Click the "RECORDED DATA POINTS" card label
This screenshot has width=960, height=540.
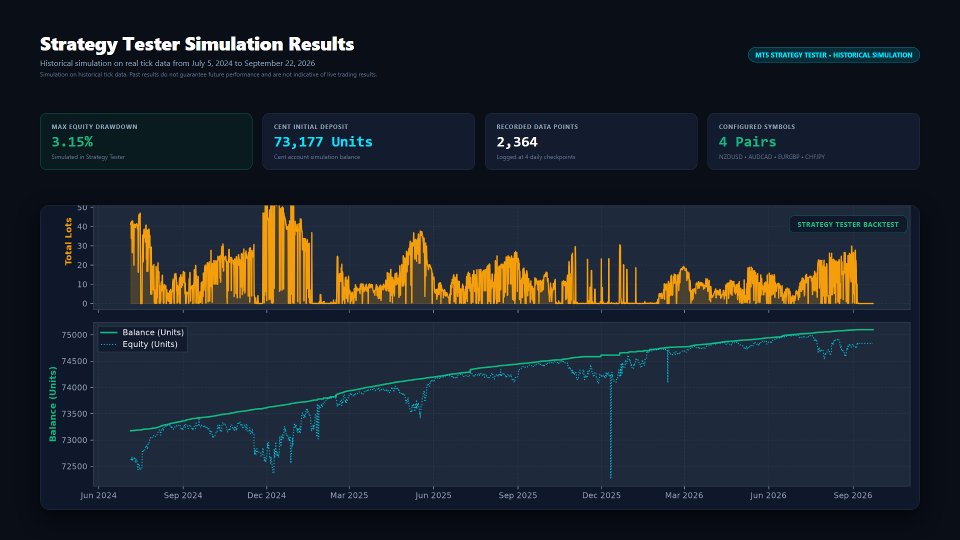tap(537, 127)
